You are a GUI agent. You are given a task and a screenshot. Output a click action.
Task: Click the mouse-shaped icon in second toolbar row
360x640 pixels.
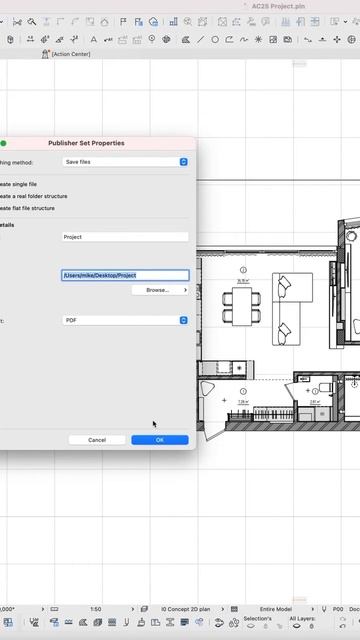click(11, 40)
